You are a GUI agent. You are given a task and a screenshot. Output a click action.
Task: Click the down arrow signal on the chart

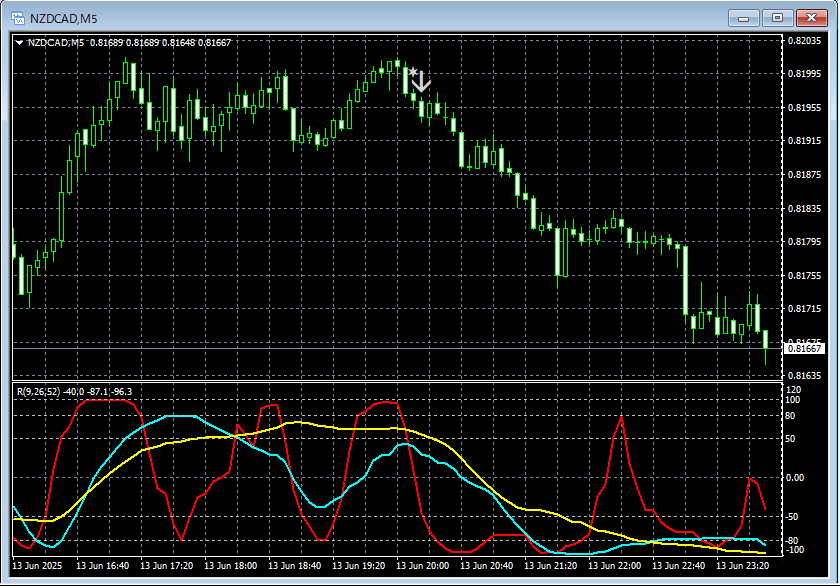pyautogui.click(x=422, y=82)
